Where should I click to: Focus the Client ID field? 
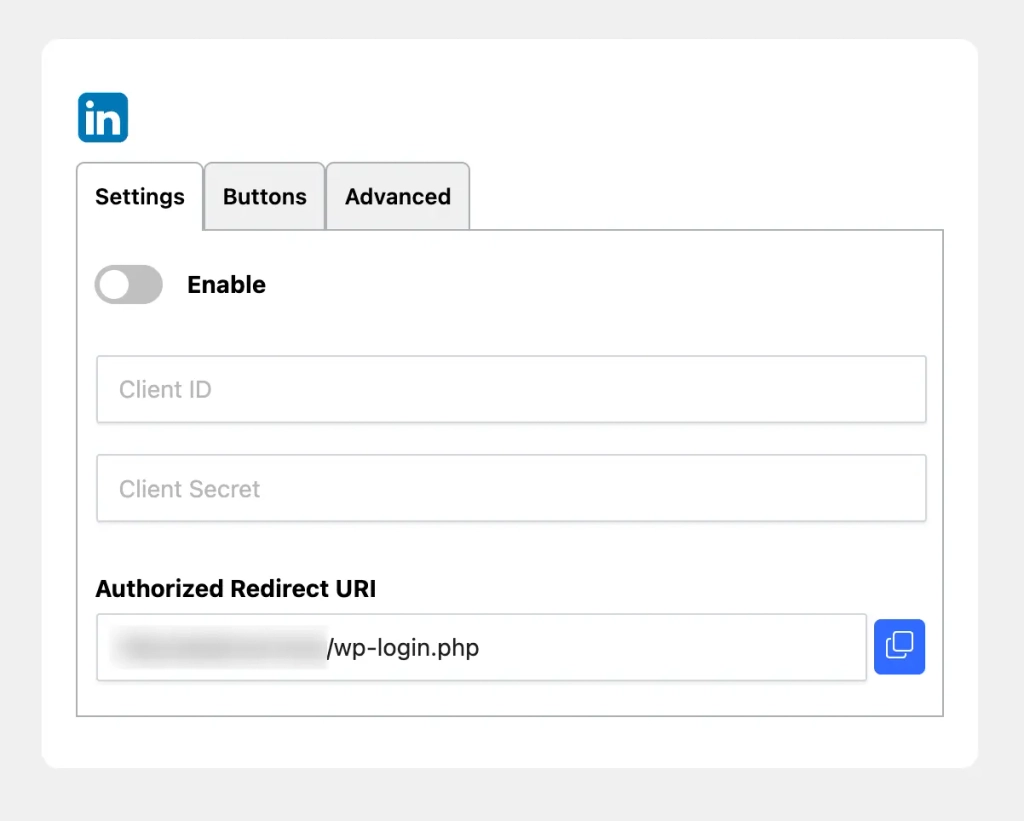click(x=511, y=389)
